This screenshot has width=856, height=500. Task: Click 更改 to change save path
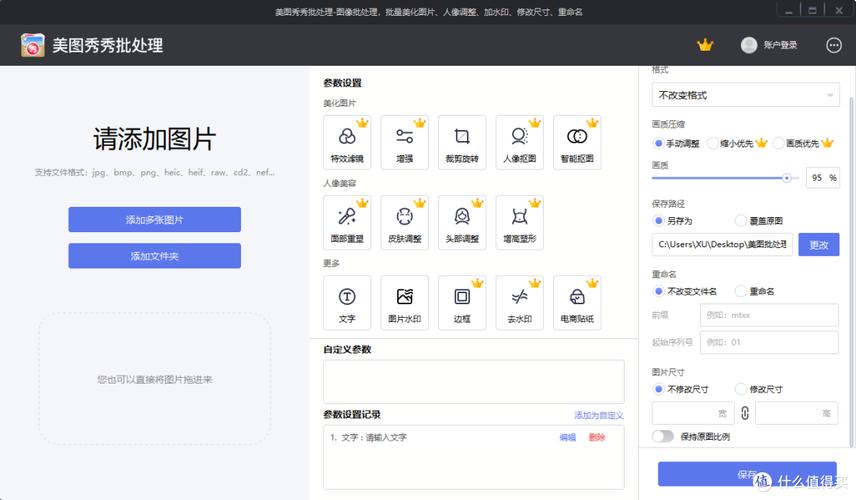point(819,245)
